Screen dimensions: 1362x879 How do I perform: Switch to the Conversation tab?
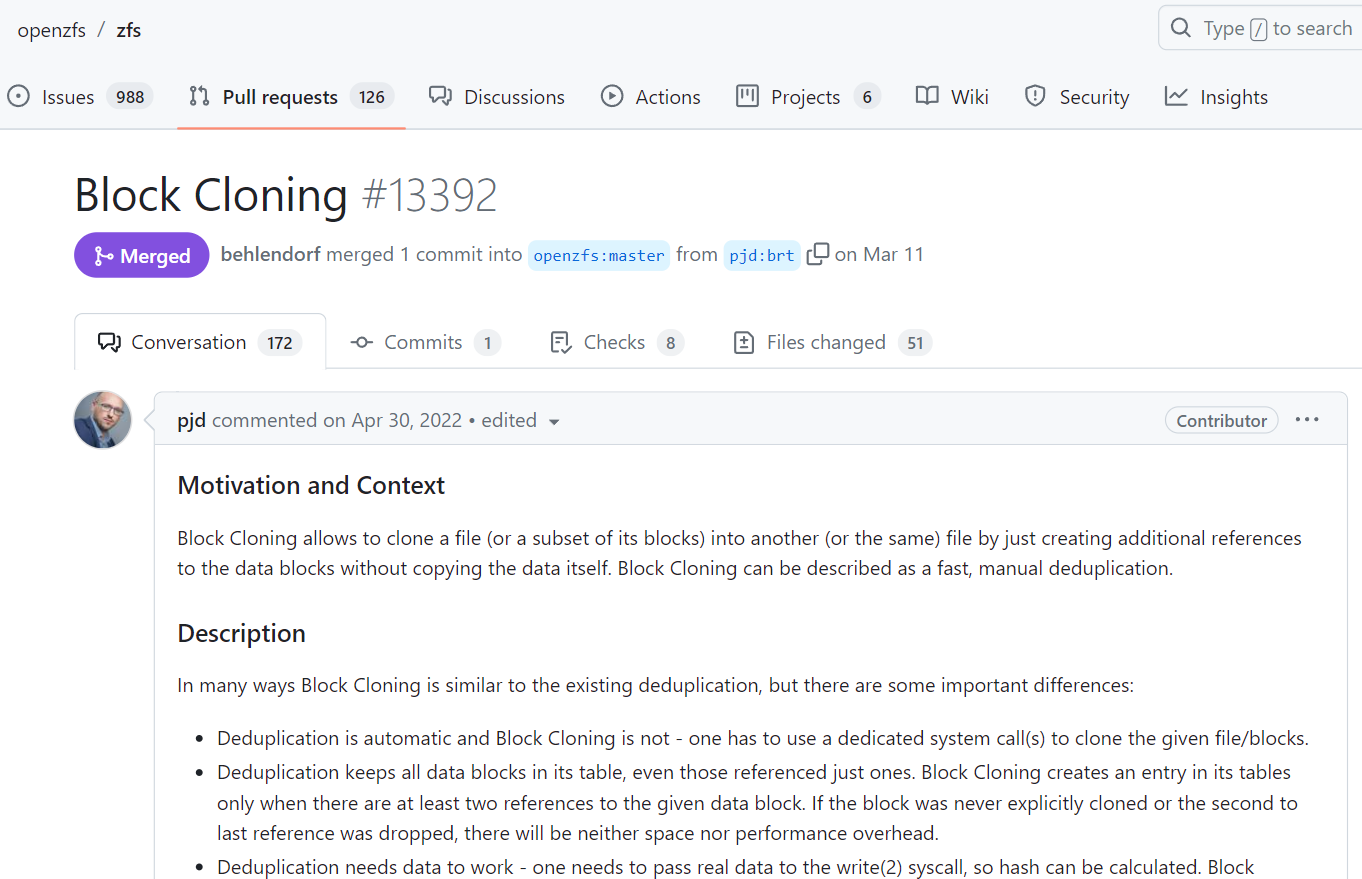(x=200, y=342)
